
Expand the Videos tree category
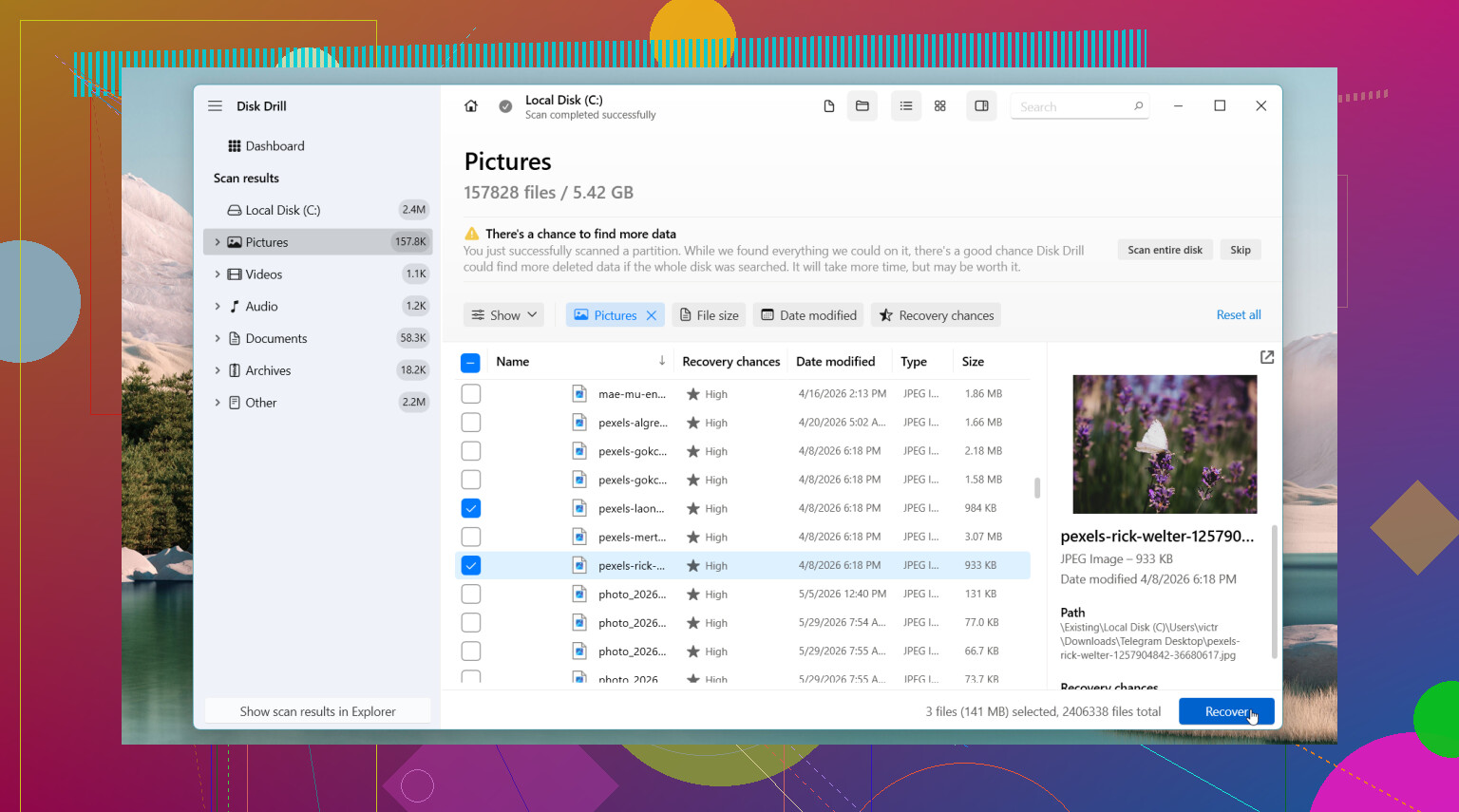click(218, 274)
